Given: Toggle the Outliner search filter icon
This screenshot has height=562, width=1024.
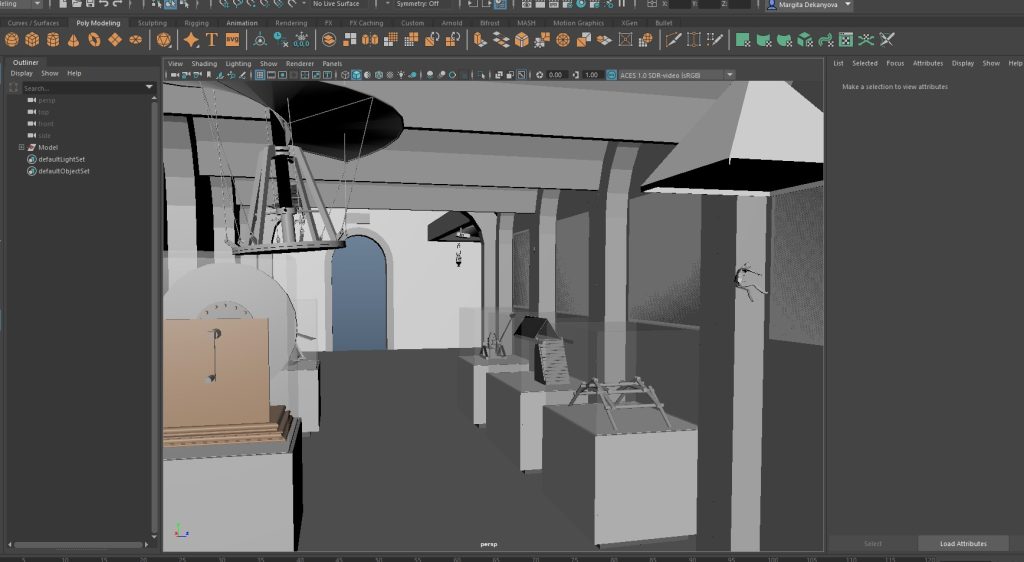Looking at the screenshot, I should click(x=14, y=87).
